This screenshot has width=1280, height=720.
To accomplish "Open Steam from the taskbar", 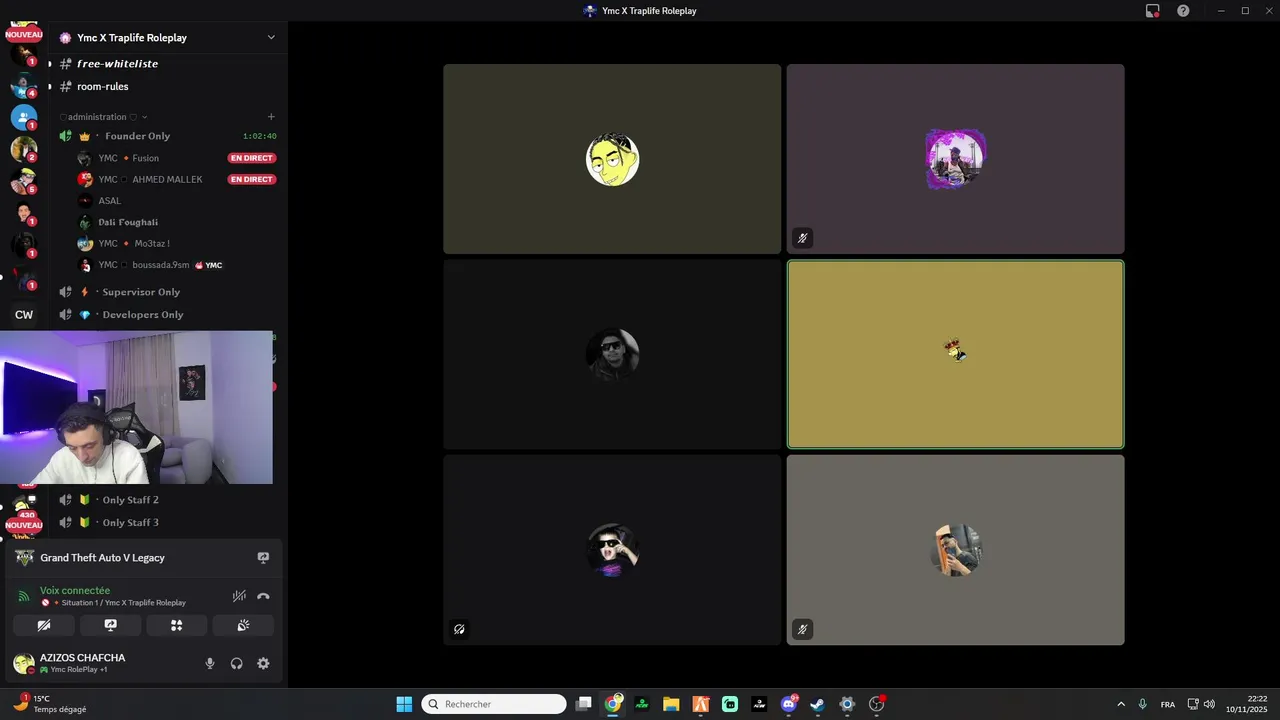I will [817, 704].
